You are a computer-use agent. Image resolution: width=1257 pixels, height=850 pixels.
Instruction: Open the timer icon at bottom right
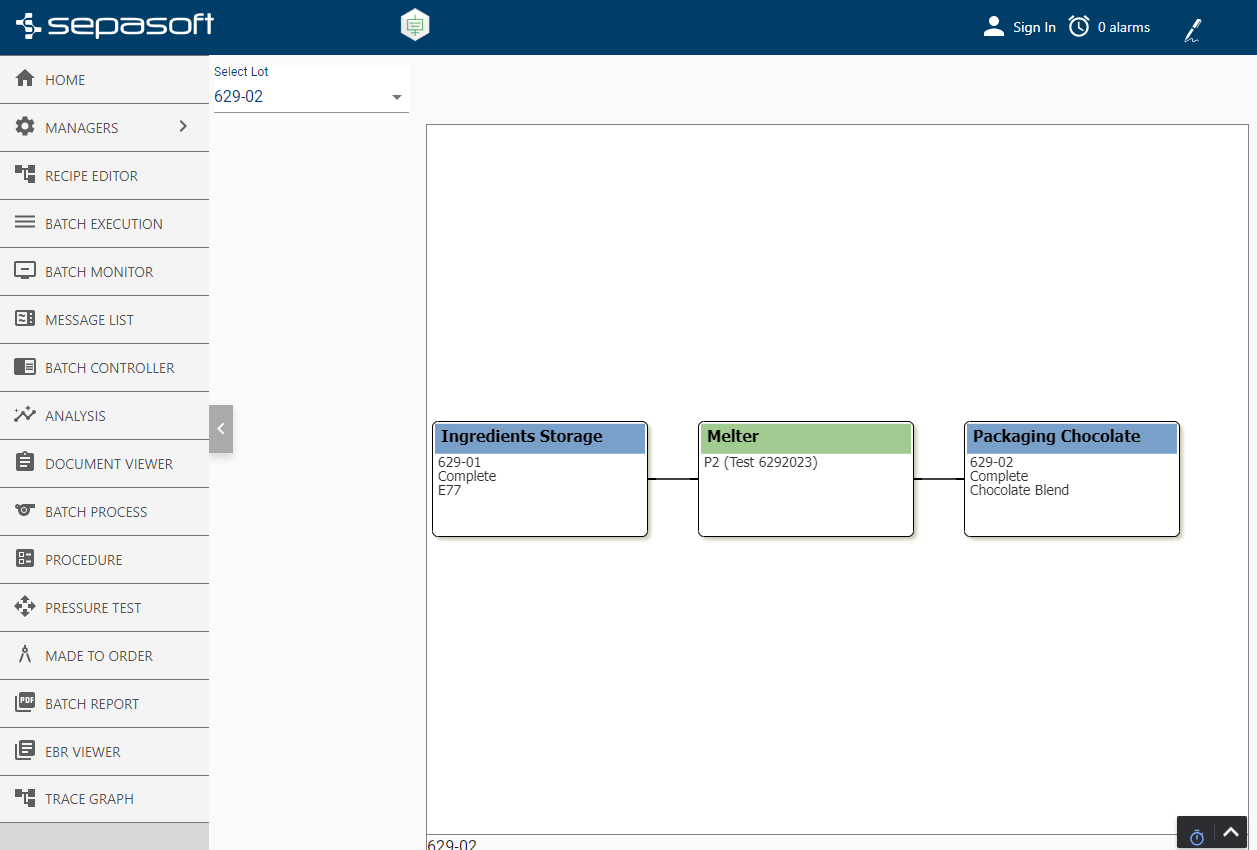coord(1196,836)
